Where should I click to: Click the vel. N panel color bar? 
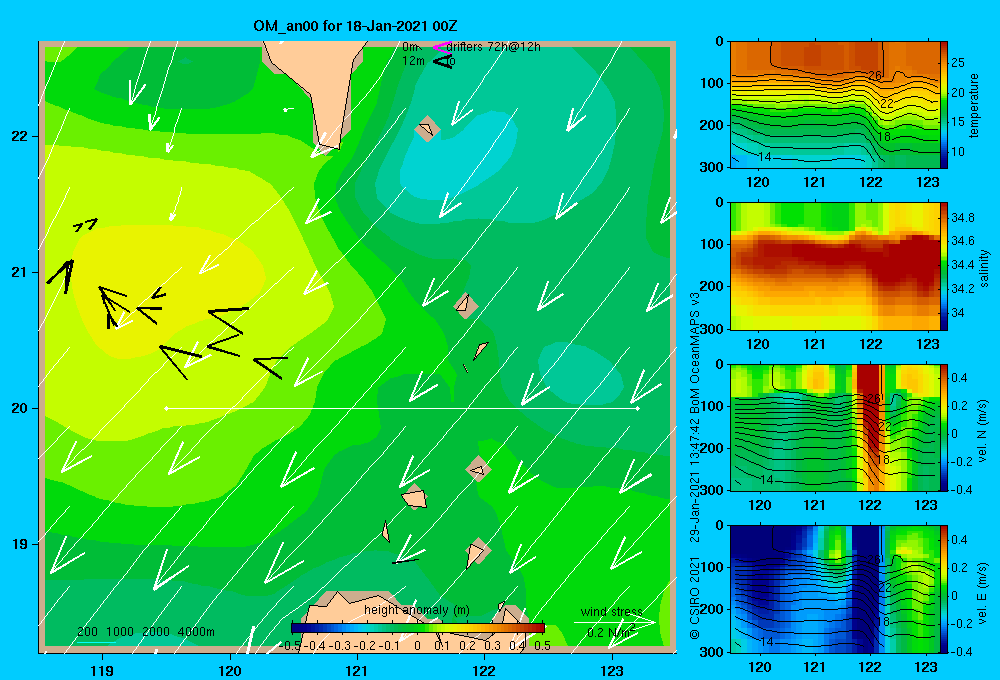[944, 428]
